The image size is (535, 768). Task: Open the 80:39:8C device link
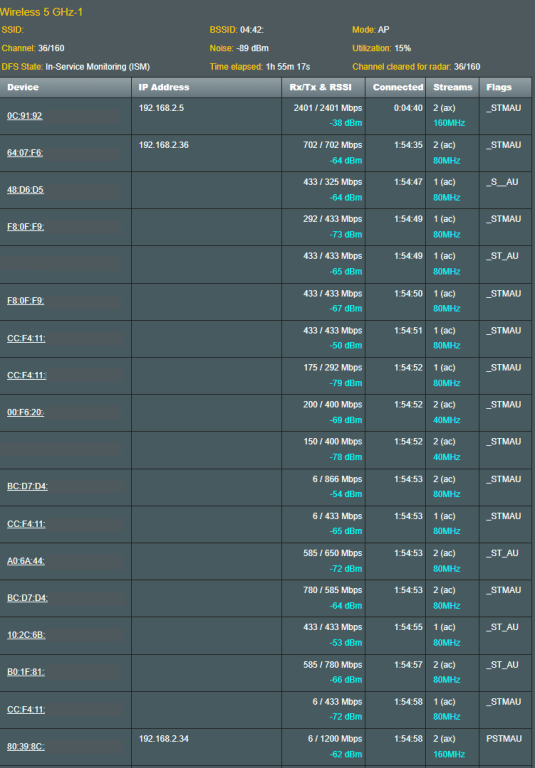[26, 746]
